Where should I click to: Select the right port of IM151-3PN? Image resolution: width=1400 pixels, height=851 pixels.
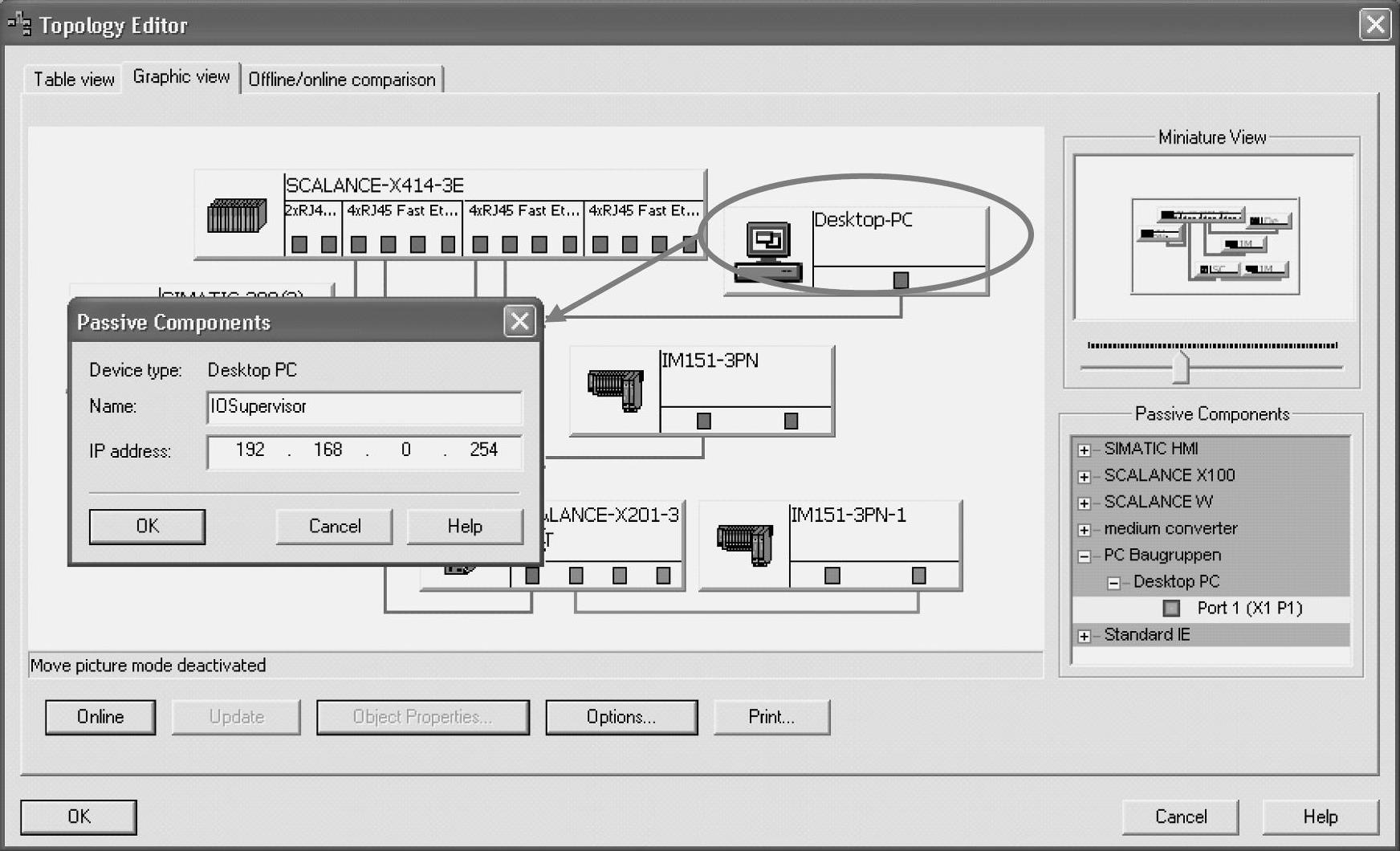coord(792,421)
